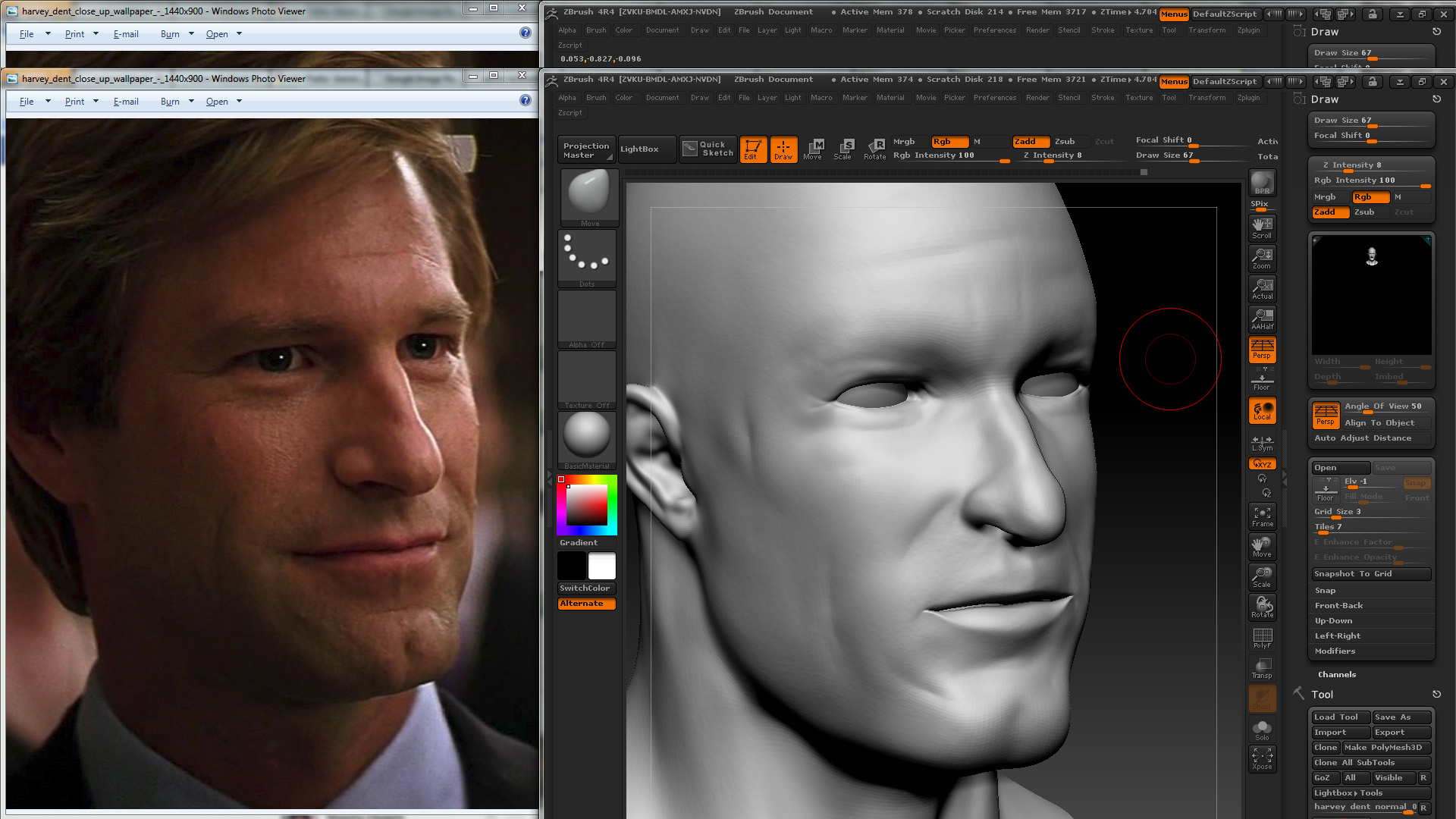Image resolution: width=1456 pixels, height=819 pixels.
Task: Toggle Persp icon on the right shelf
Action: [1262, 350]
